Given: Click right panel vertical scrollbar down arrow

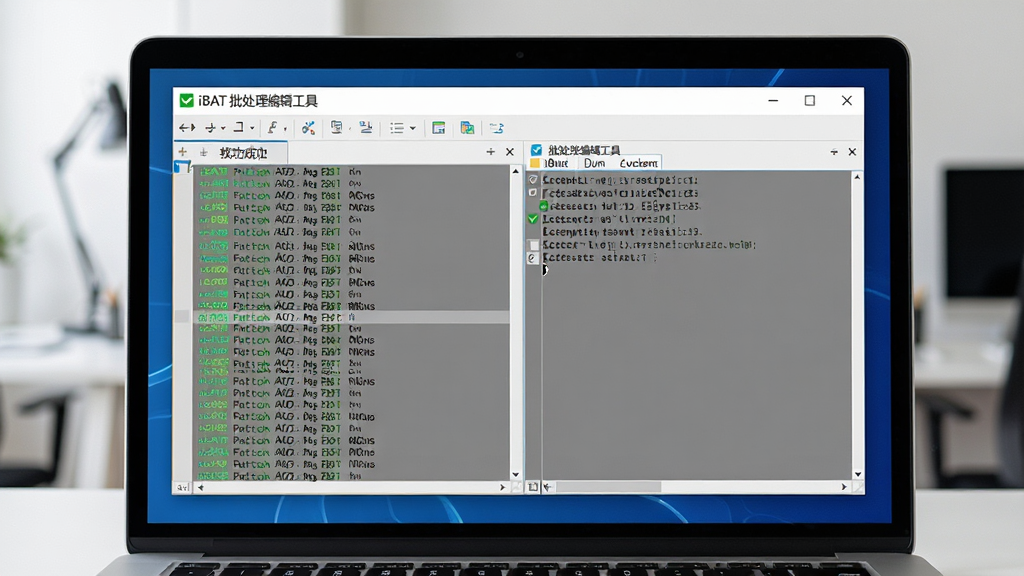Looking at the screenshot, I should click(x=857, y=475).
